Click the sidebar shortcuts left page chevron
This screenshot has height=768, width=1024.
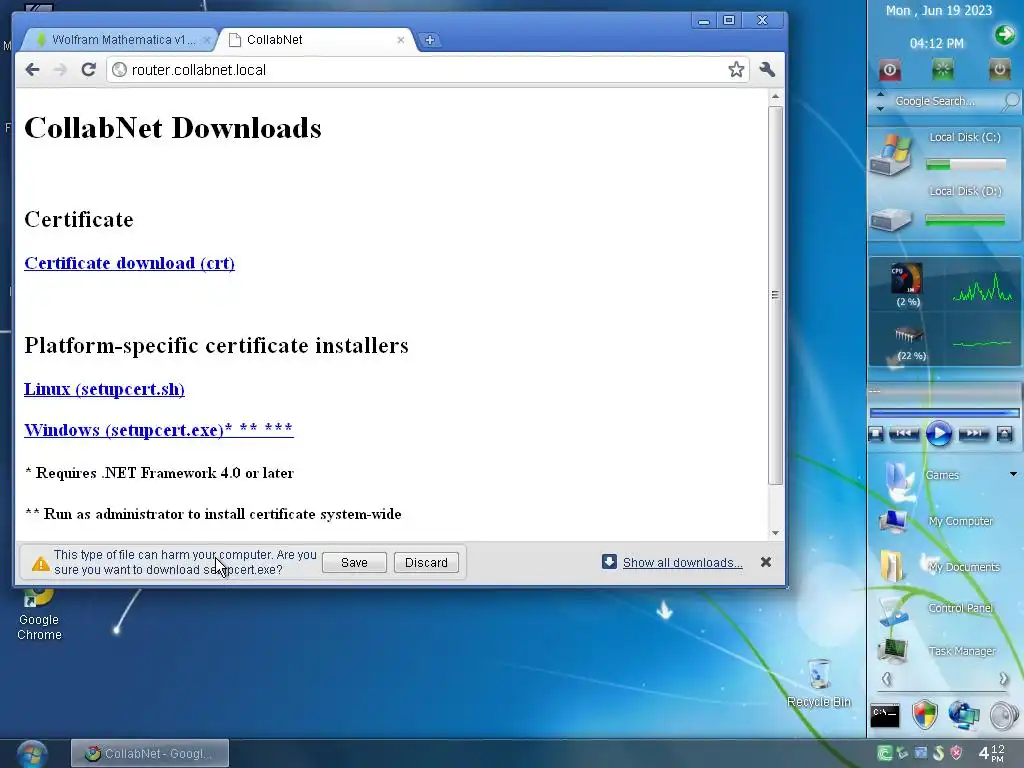click(x=886, y=679)
